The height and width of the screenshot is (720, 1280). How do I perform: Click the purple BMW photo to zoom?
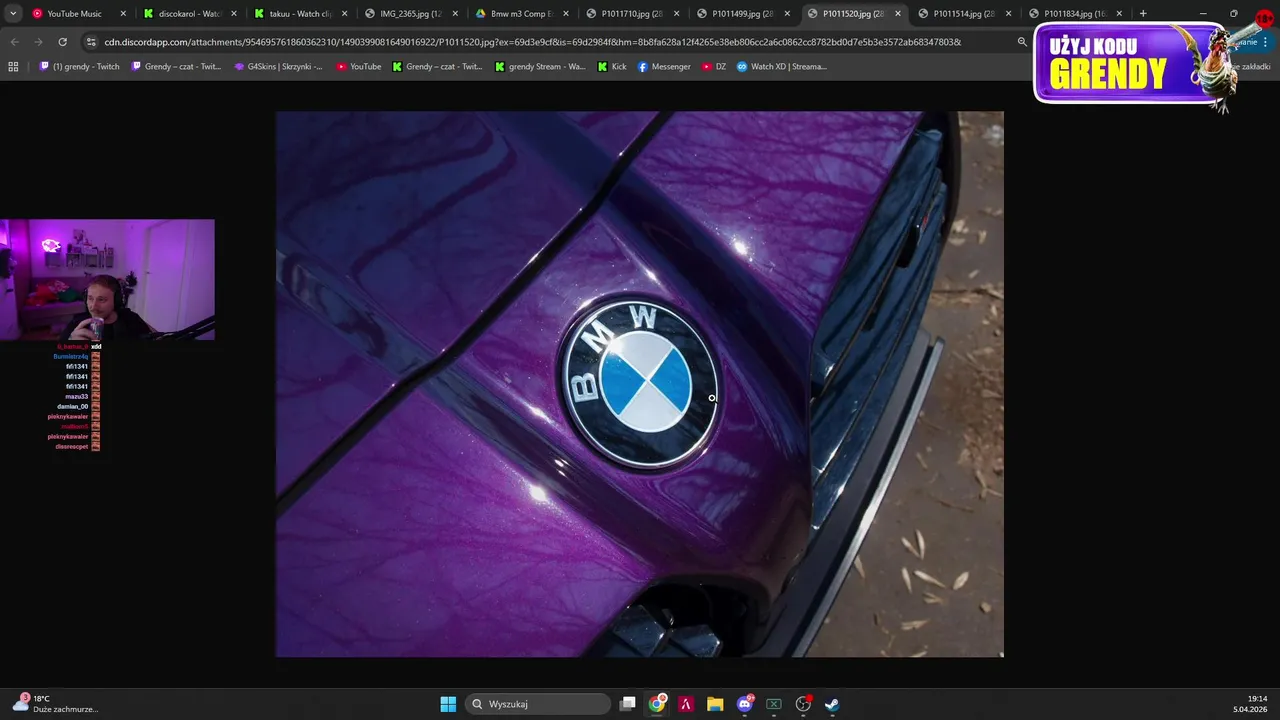point(639,384)
